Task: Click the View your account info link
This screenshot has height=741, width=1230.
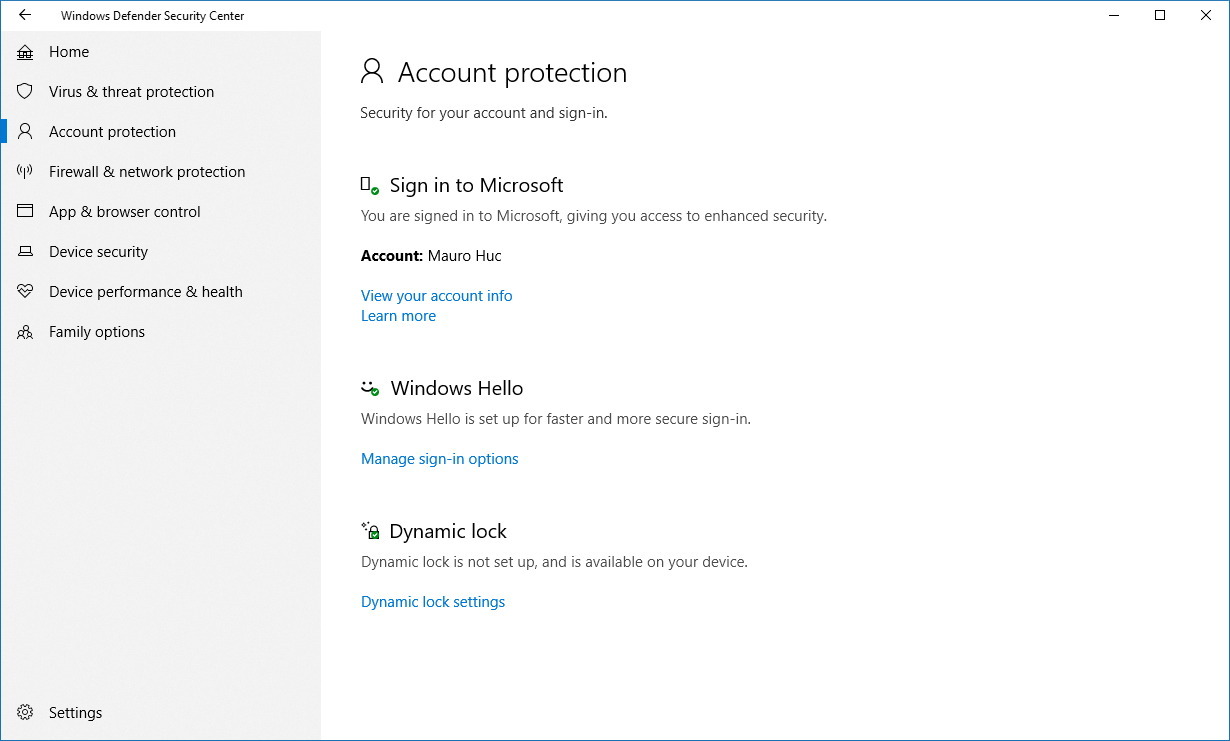Action: [437, 296]
